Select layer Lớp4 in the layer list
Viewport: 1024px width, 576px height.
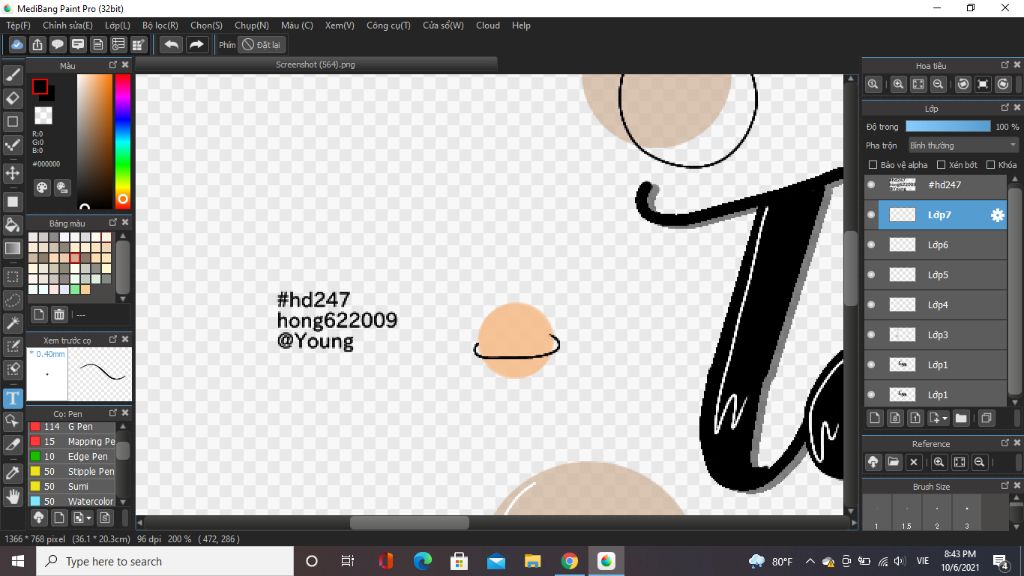tap(942, 305)
